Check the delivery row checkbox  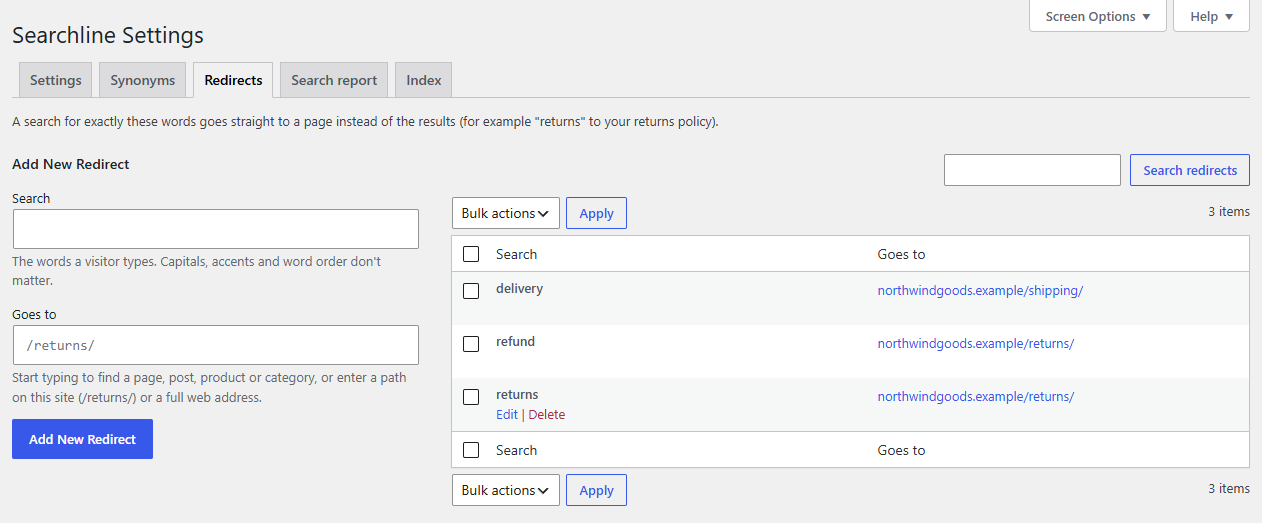click(x=471, y=291)
